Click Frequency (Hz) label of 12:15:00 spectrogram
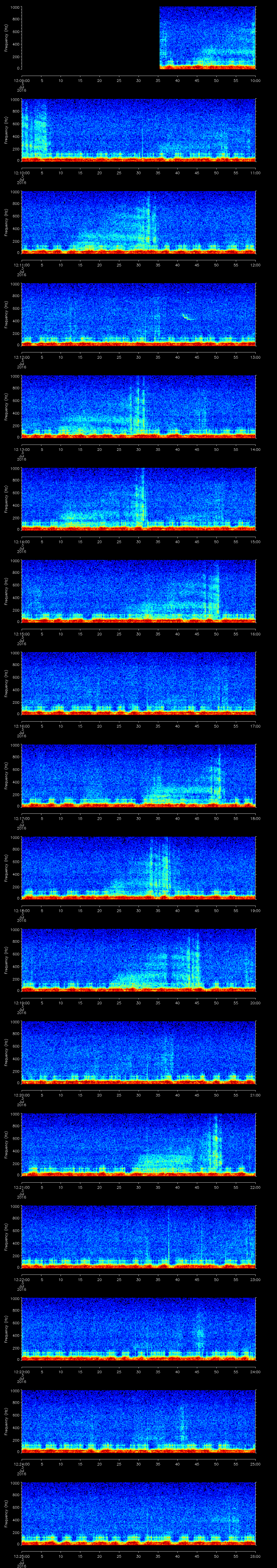The image size is (277, 1568). coord(6,590)
